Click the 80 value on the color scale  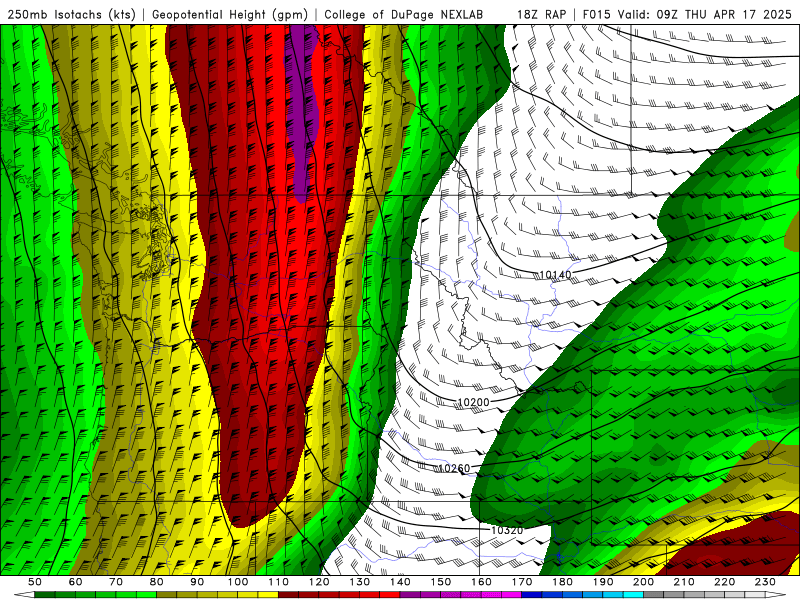[x=156, y=582]
